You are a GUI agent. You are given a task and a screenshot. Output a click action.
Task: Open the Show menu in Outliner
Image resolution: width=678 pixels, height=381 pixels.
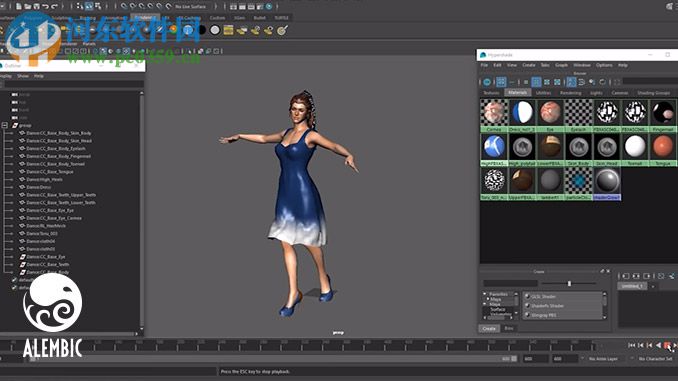pos(23,76)
